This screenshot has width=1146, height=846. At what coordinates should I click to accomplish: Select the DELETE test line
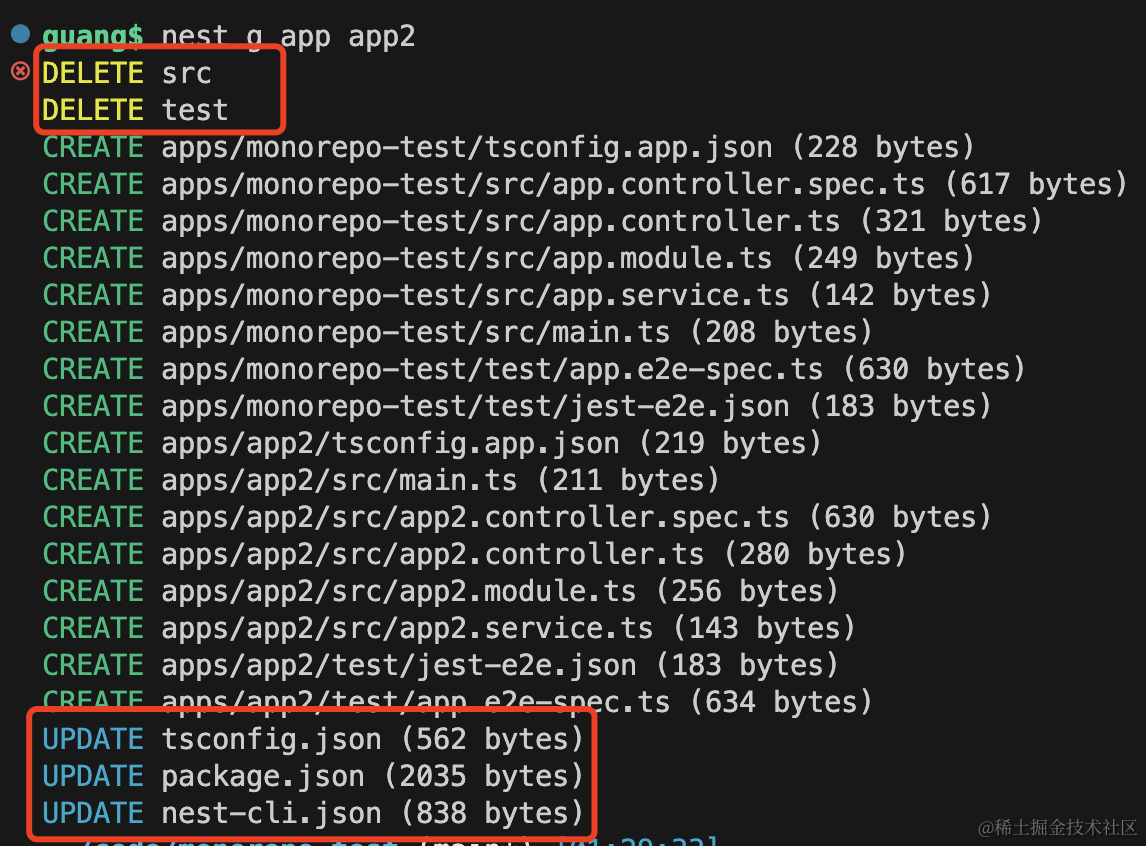coord(135,110)
